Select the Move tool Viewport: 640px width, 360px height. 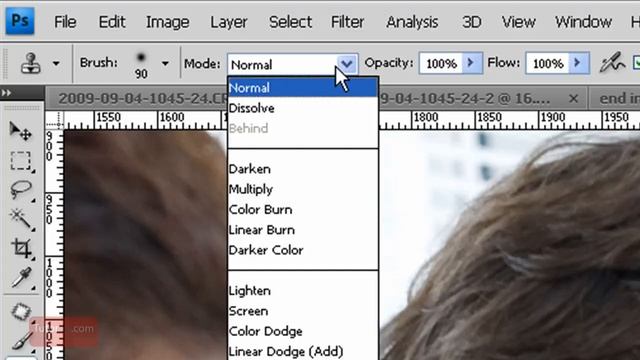pos(20,131)
